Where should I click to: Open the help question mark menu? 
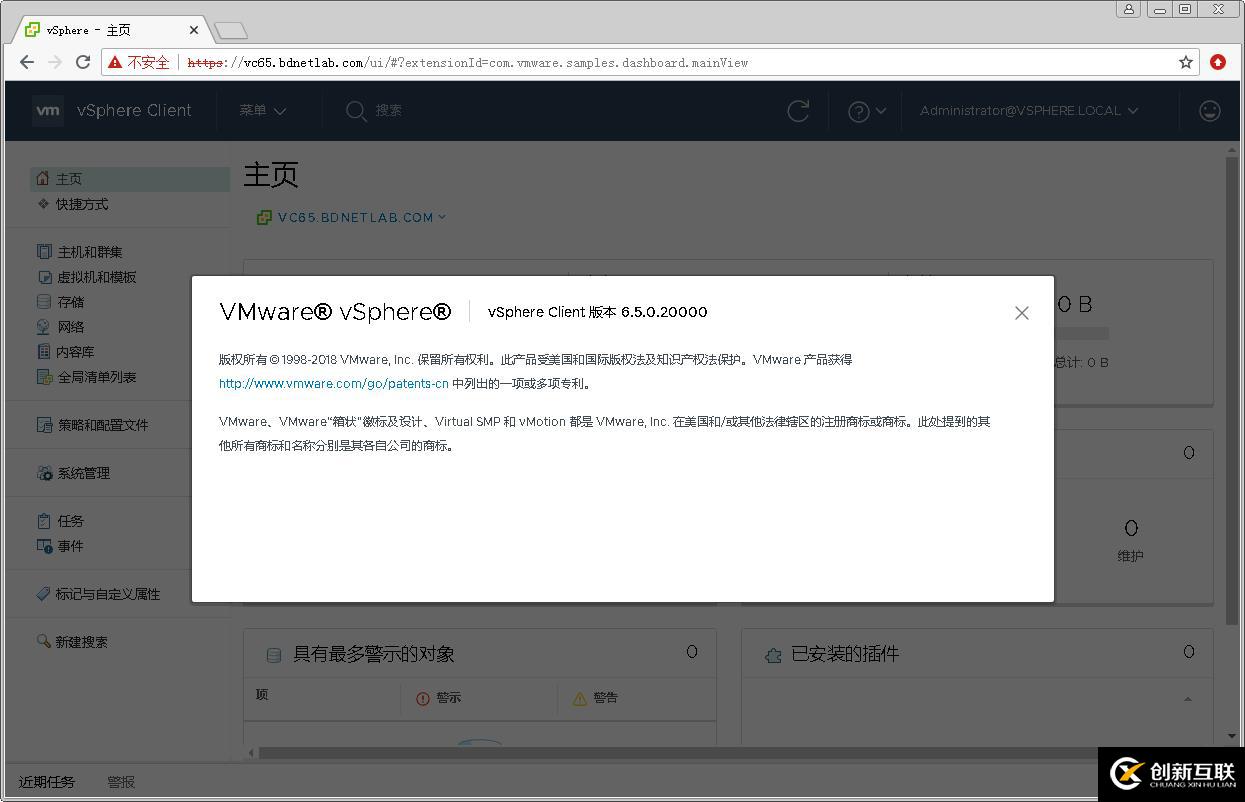click(866, 111)
